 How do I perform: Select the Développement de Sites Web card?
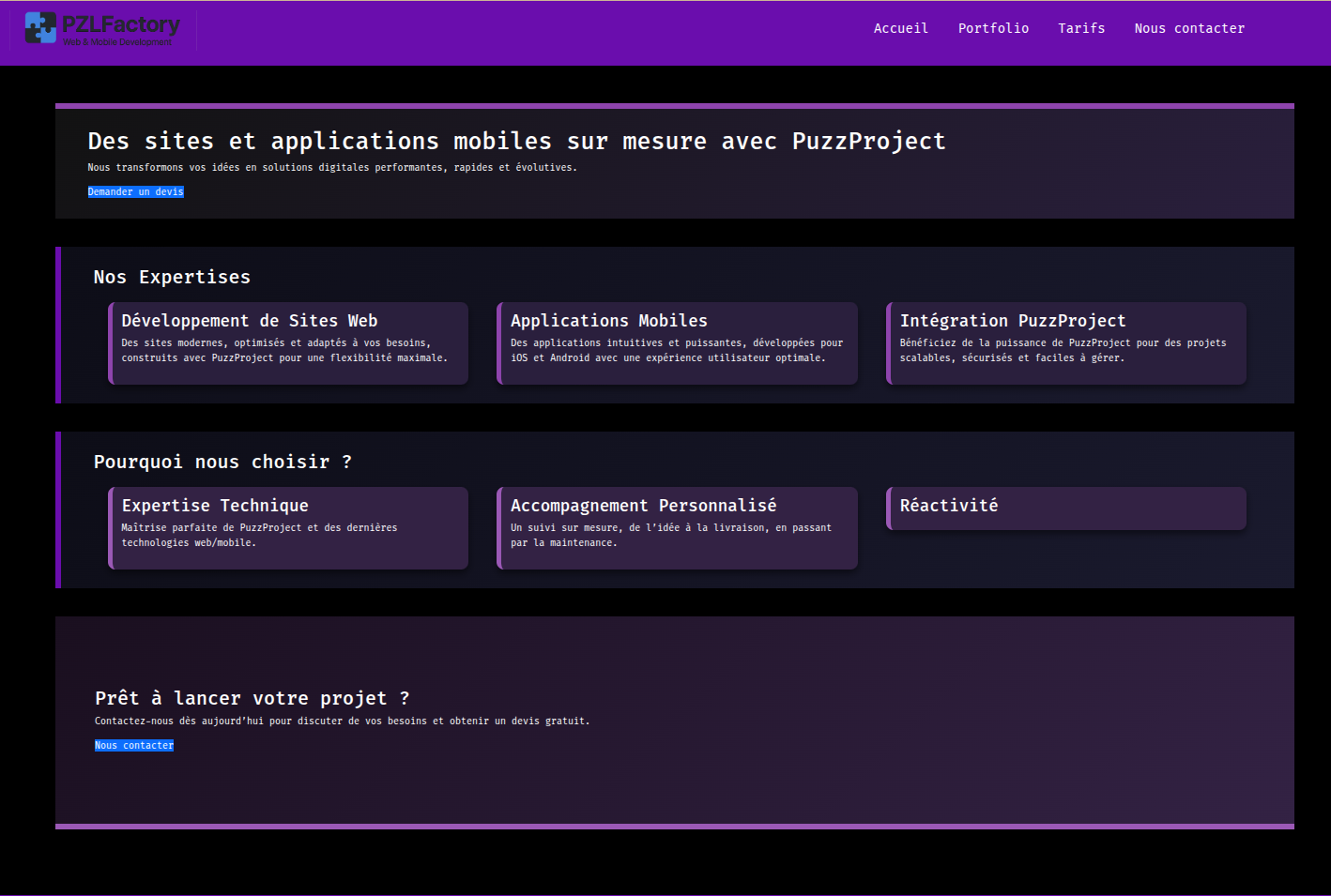point(288,343)
